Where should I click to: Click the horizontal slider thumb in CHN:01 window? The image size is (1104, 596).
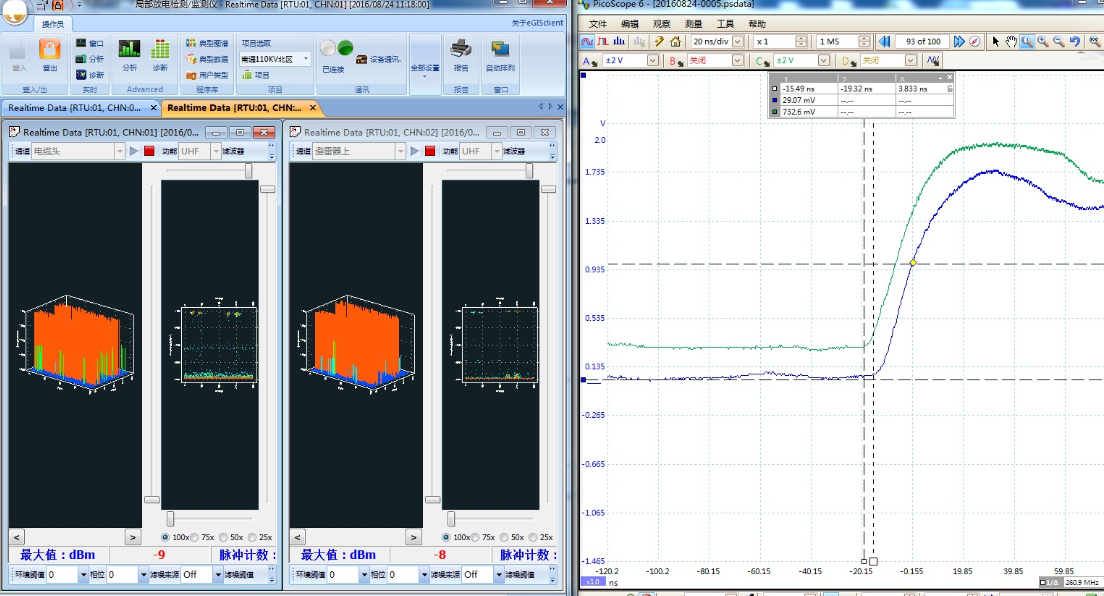coord(170,517)
